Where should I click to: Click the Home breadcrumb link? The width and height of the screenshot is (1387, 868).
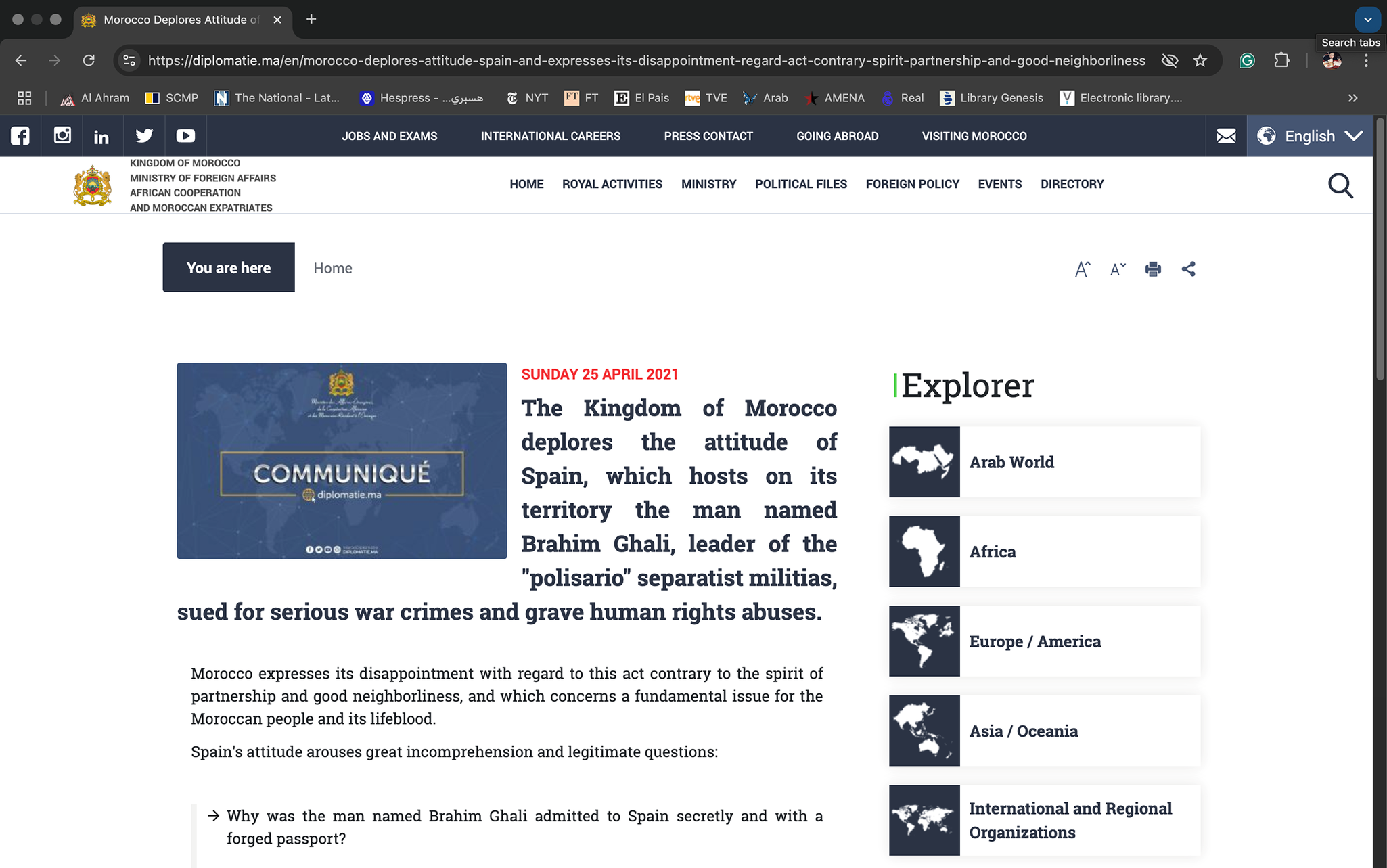332,268
